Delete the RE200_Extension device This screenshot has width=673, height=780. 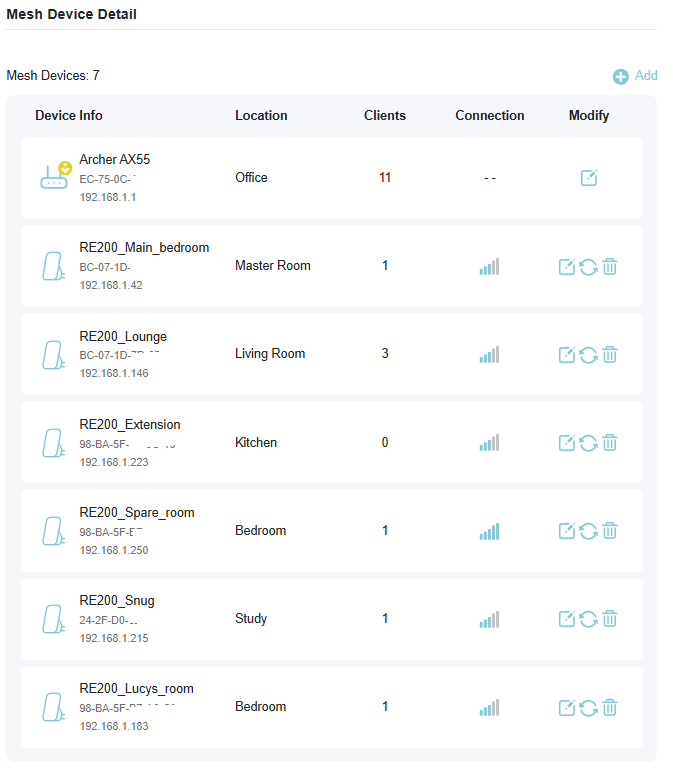pos(610,443)
